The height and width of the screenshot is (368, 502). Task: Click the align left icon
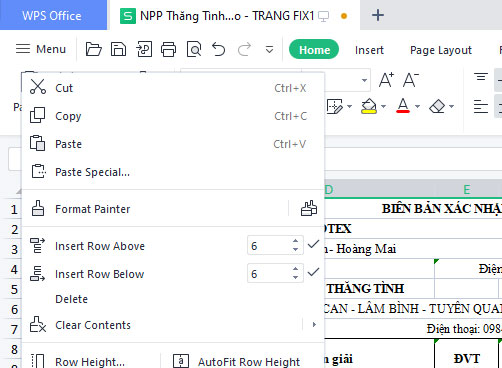coord(481,107)
